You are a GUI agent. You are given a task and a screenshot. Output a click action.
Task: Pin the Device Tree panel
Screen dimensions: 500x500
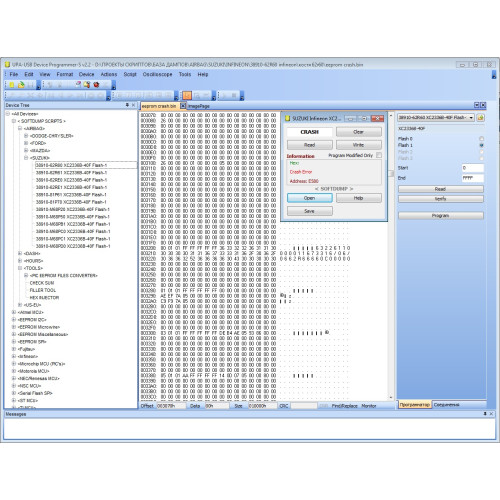(127, 105)
